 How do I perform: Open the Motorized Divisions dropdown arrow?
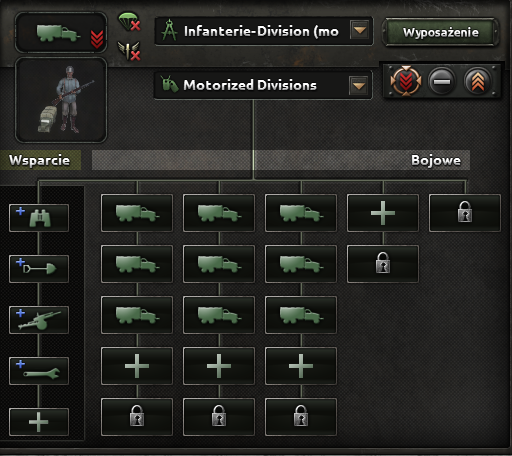(x=359, y=85)
